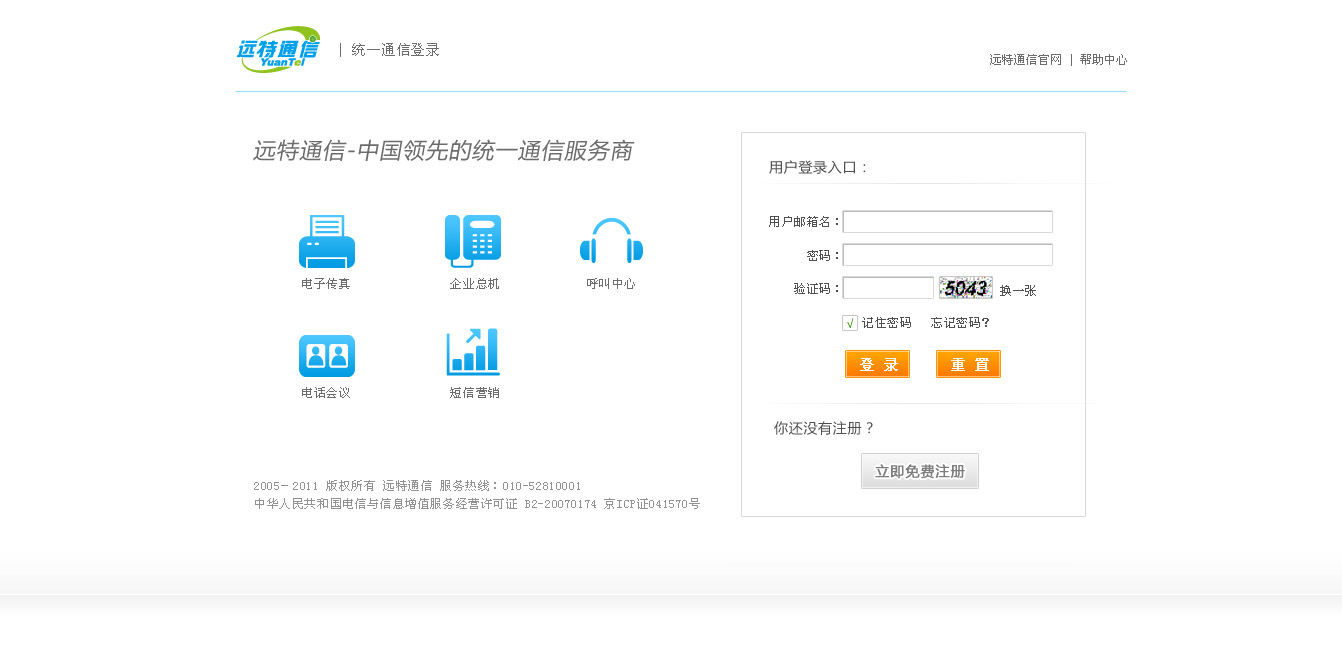Screen dimensions: 1342x650
Task: Open the 远特通信官网 link
Action: click(x=1026, y=60)
